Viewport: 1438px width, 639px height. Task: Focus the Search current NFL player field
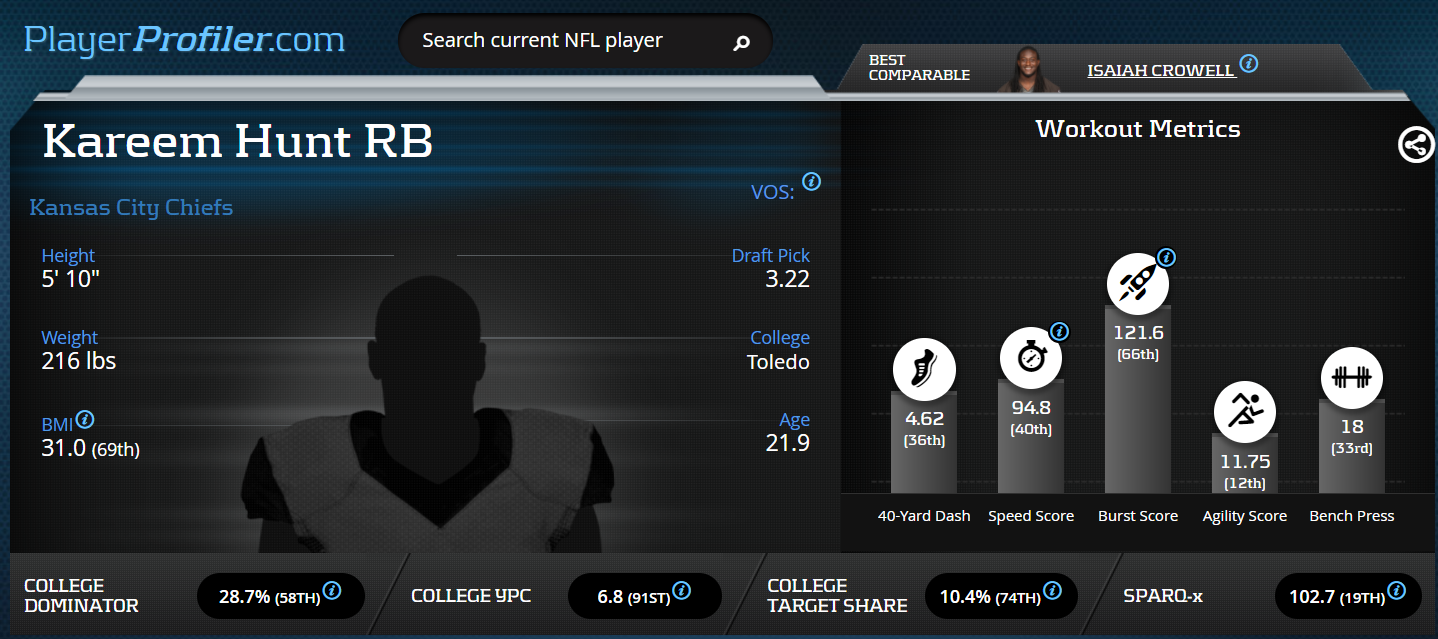pyautogui.click(x=560, y=41)
